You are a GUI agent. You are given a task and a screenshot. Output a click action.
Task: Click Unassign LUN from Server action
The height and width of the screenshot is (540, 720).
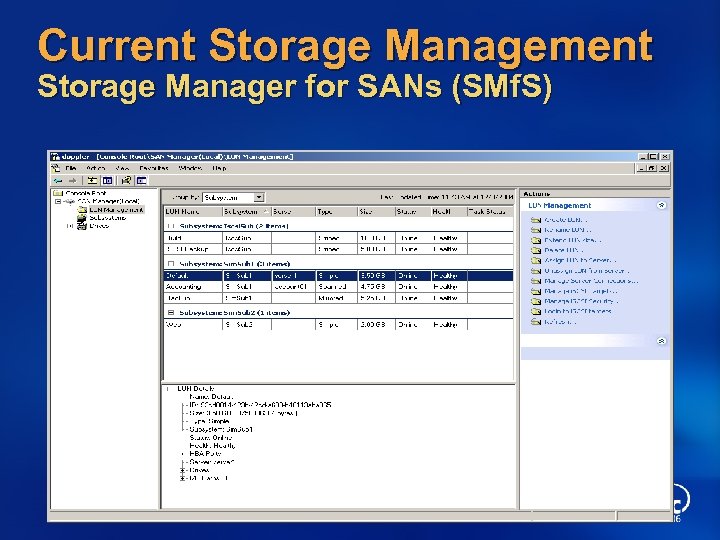tap(586, 270)
